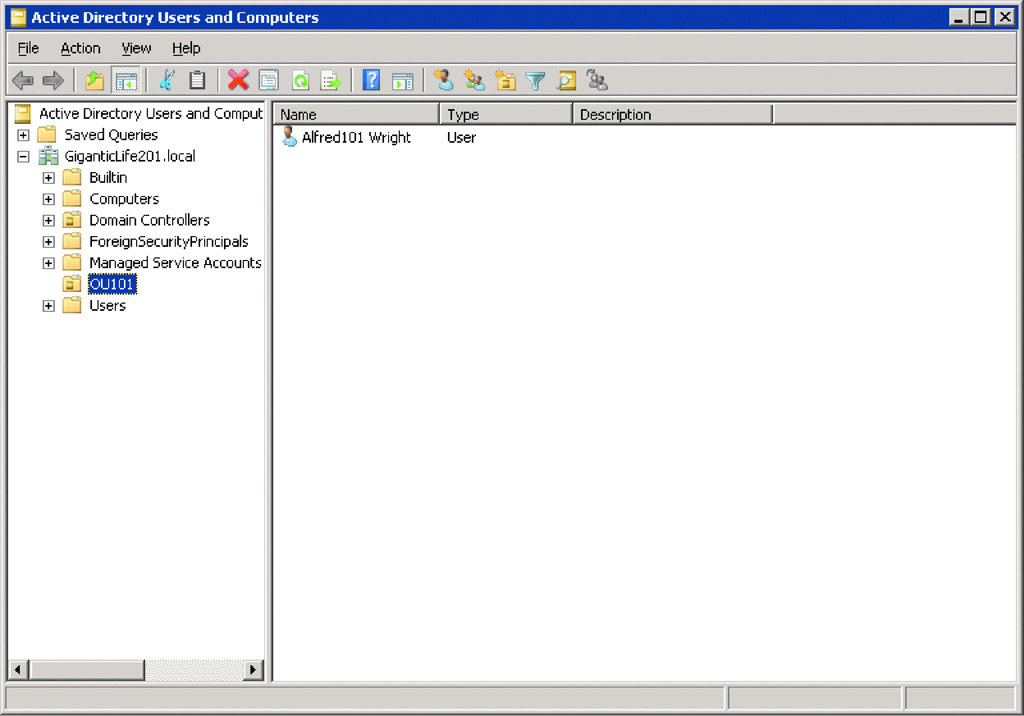
Task: Click the OU101 organizational unit folder icon
Action: (72, 284)
